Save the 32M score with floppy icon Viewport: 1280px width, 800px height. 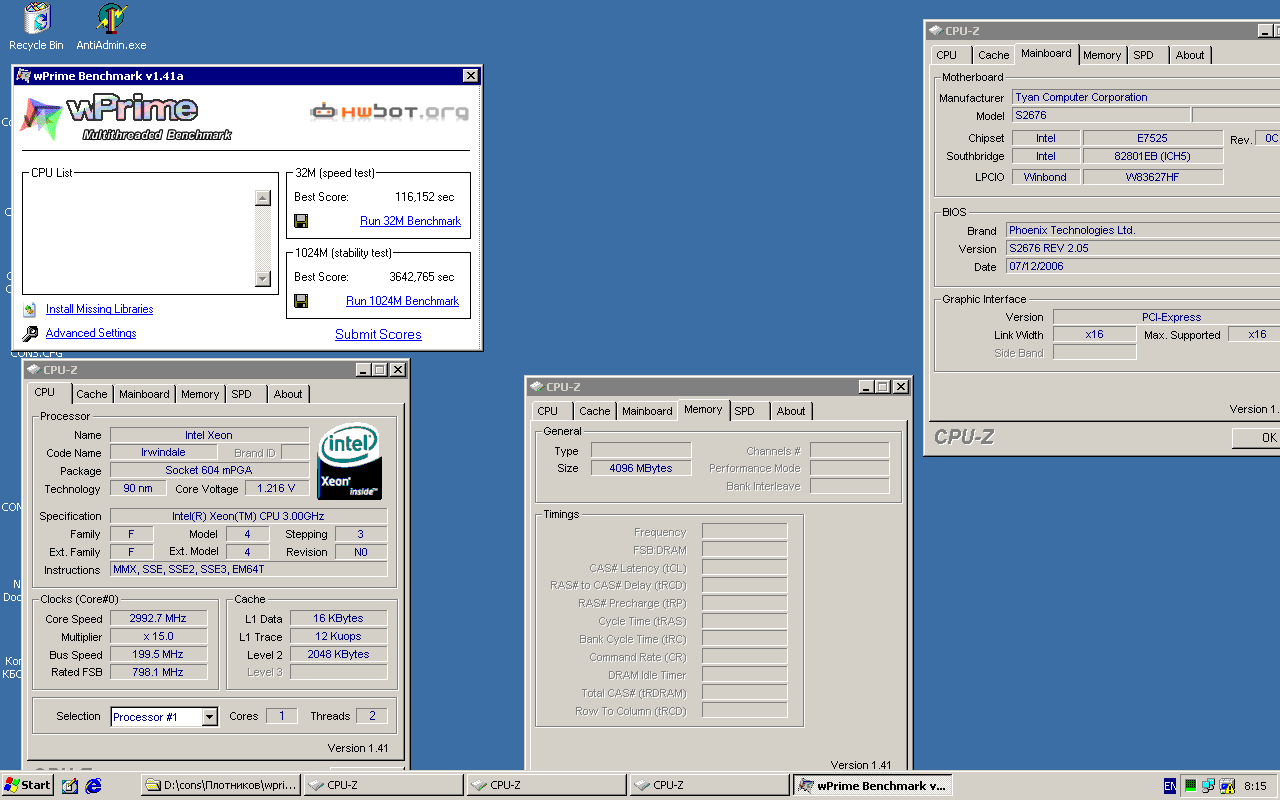pos(301,221)
